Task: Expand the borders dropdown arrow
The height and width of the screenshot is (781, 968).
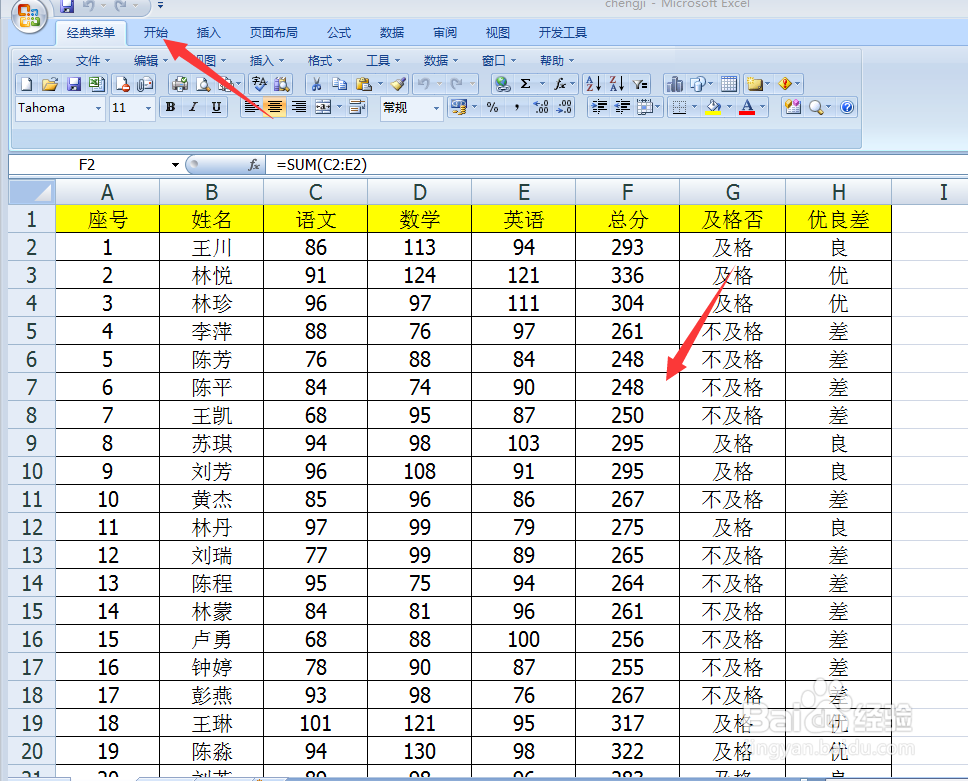Action: pos(695,107)
